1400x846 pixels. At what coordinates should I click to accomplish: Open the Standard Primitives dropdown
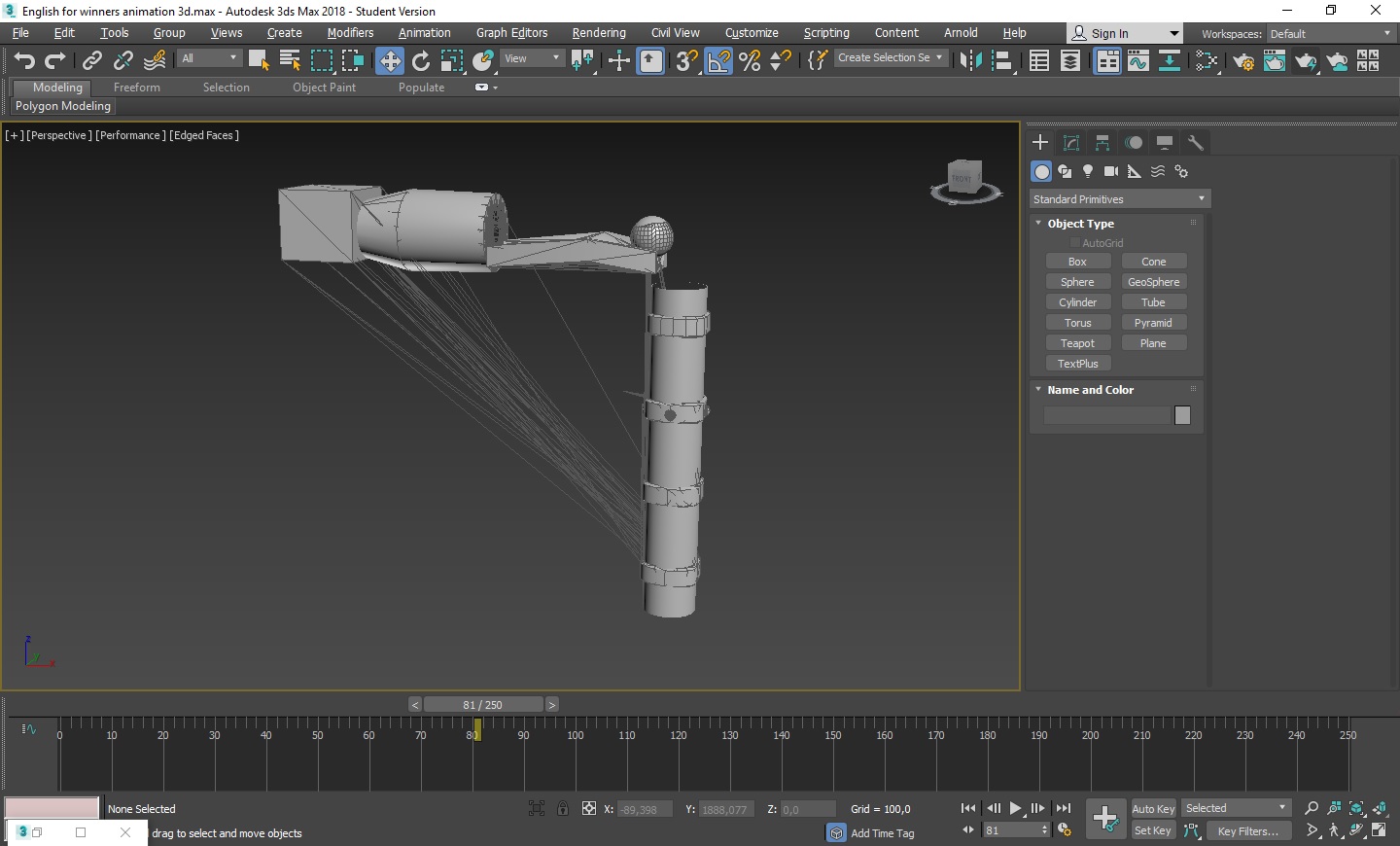tap(1120, 199)
